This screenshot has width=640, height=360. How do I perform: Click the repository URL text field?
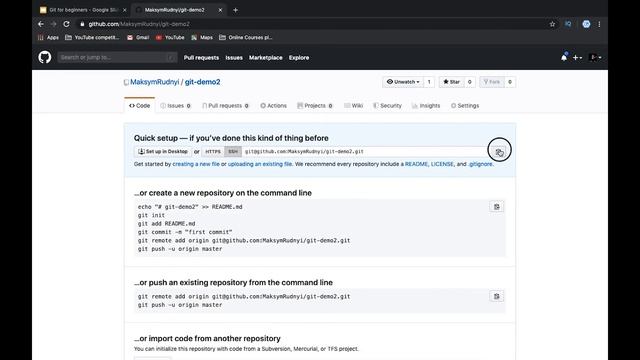[366, 151]
